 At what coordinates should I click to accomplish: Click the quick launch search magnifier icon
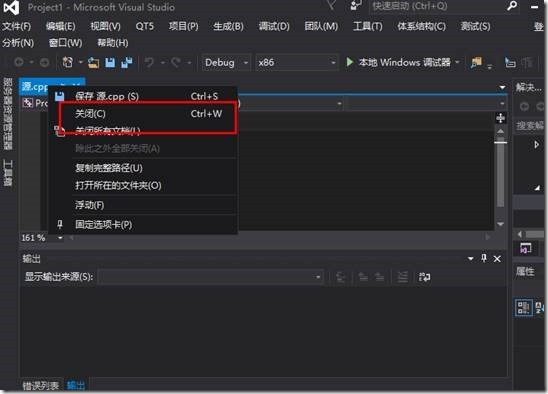[512, 6]
